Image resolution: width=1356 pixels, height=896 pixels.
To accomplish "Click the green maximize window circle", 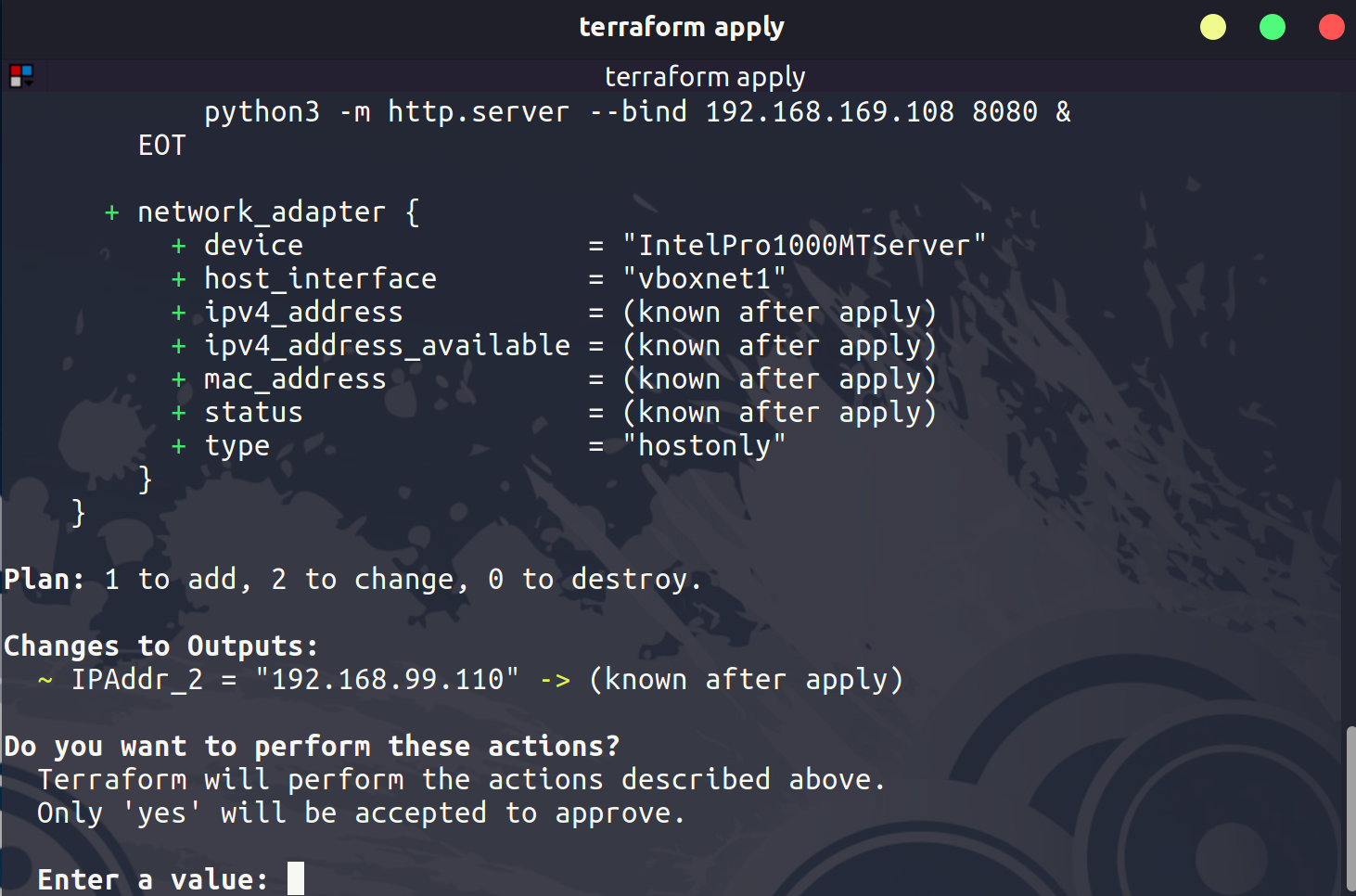I will coord(1272,27).
